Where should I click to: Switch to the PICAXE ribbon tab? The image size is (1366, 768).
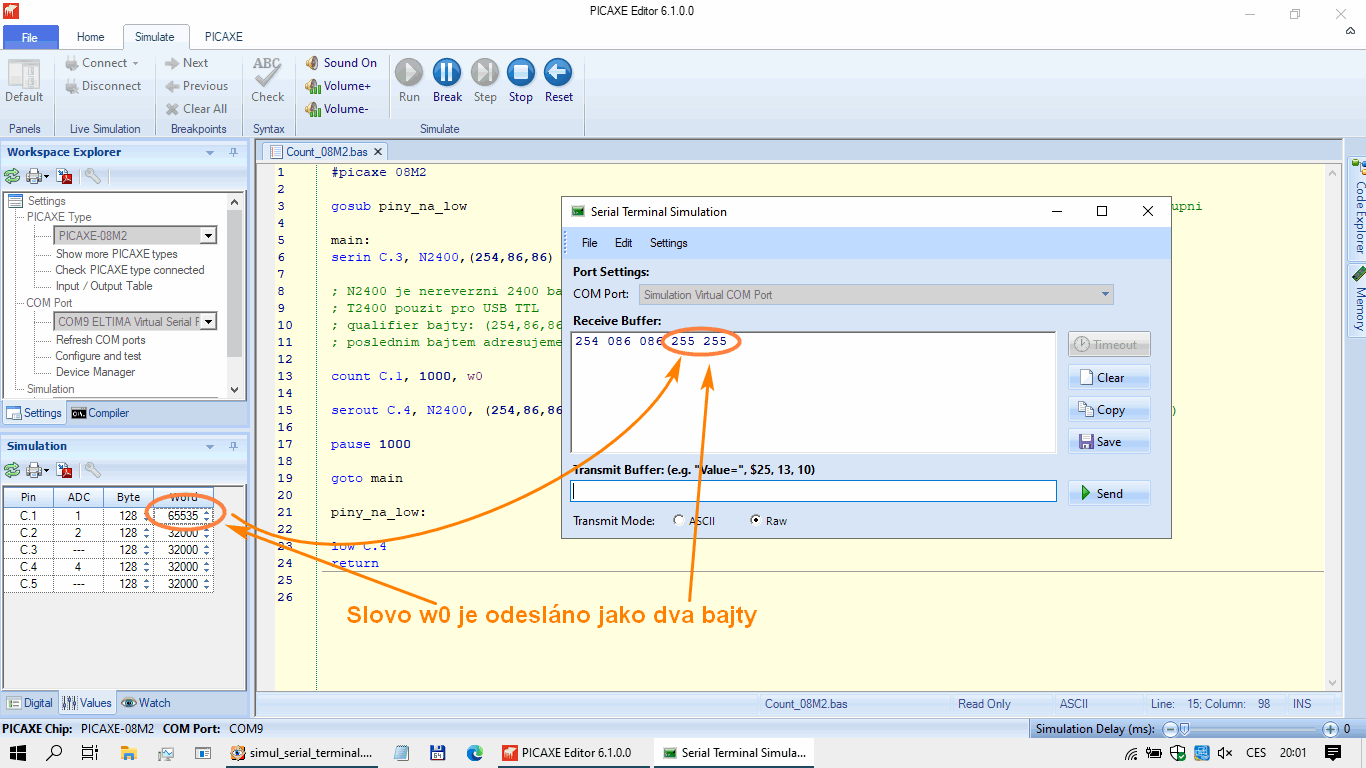click(x=223, y=37)
